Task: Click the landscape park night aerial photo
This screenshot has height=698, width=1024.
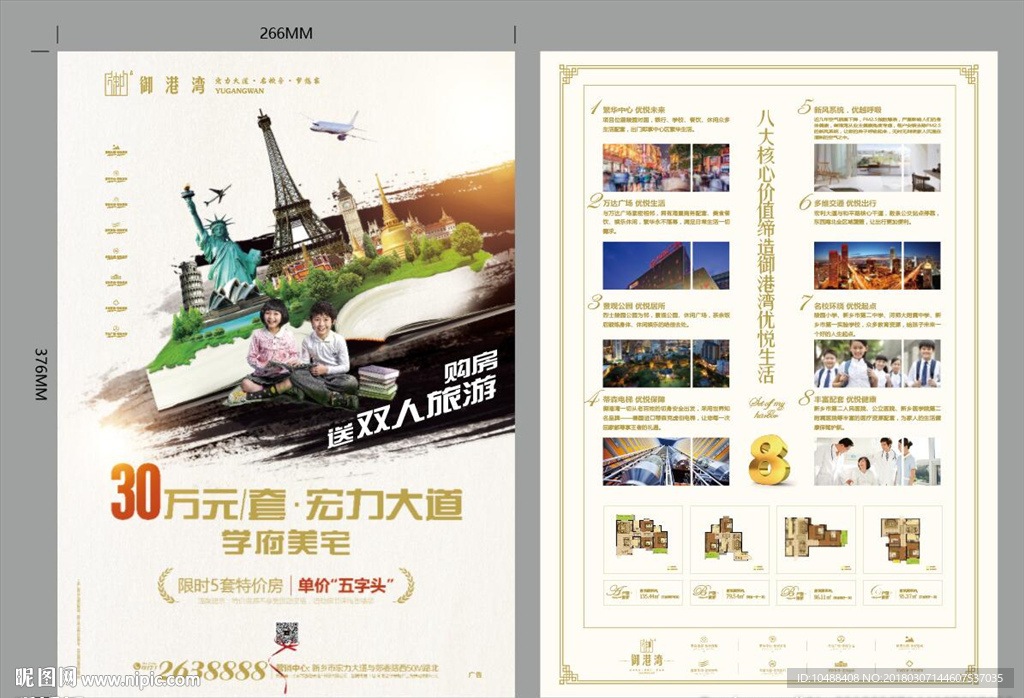Action: (665, 364)
